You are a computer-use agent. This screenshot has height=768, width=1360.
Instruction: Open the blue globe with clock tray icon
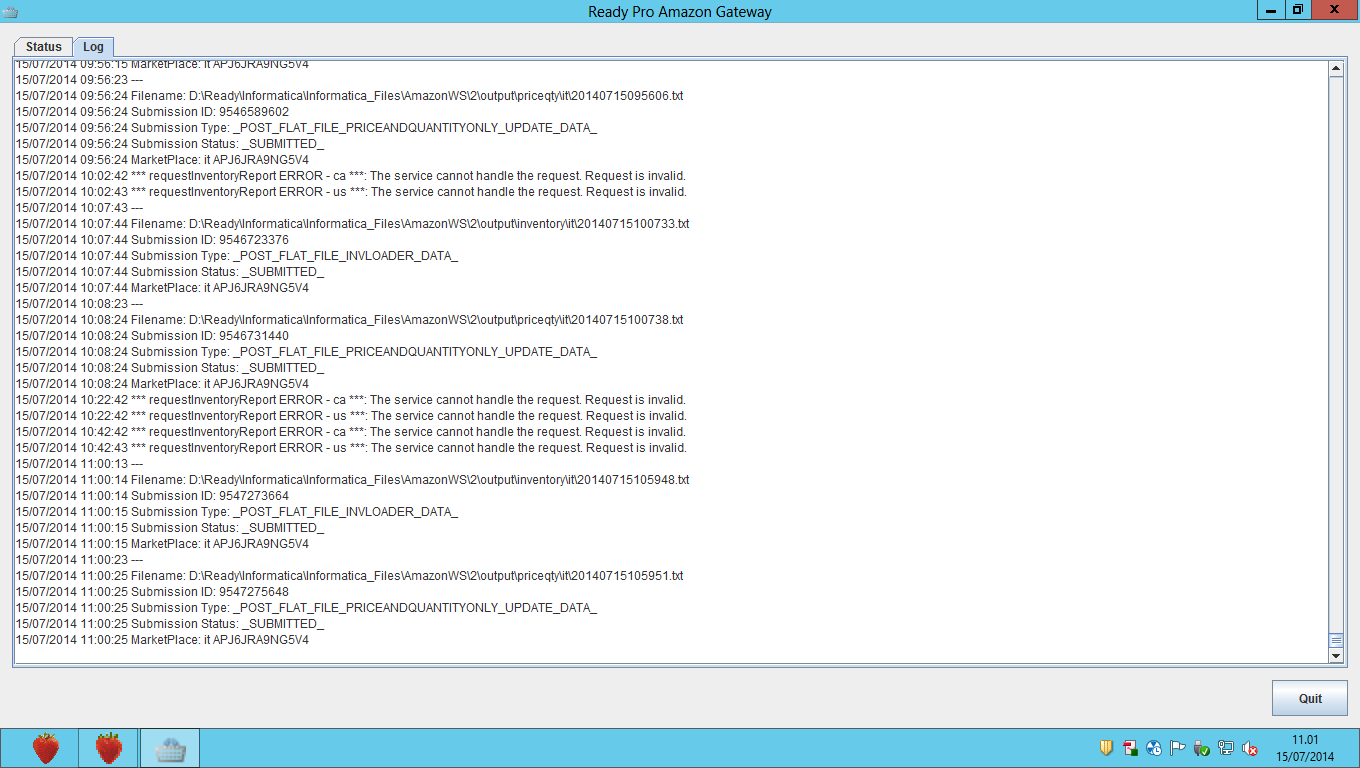1154,748
